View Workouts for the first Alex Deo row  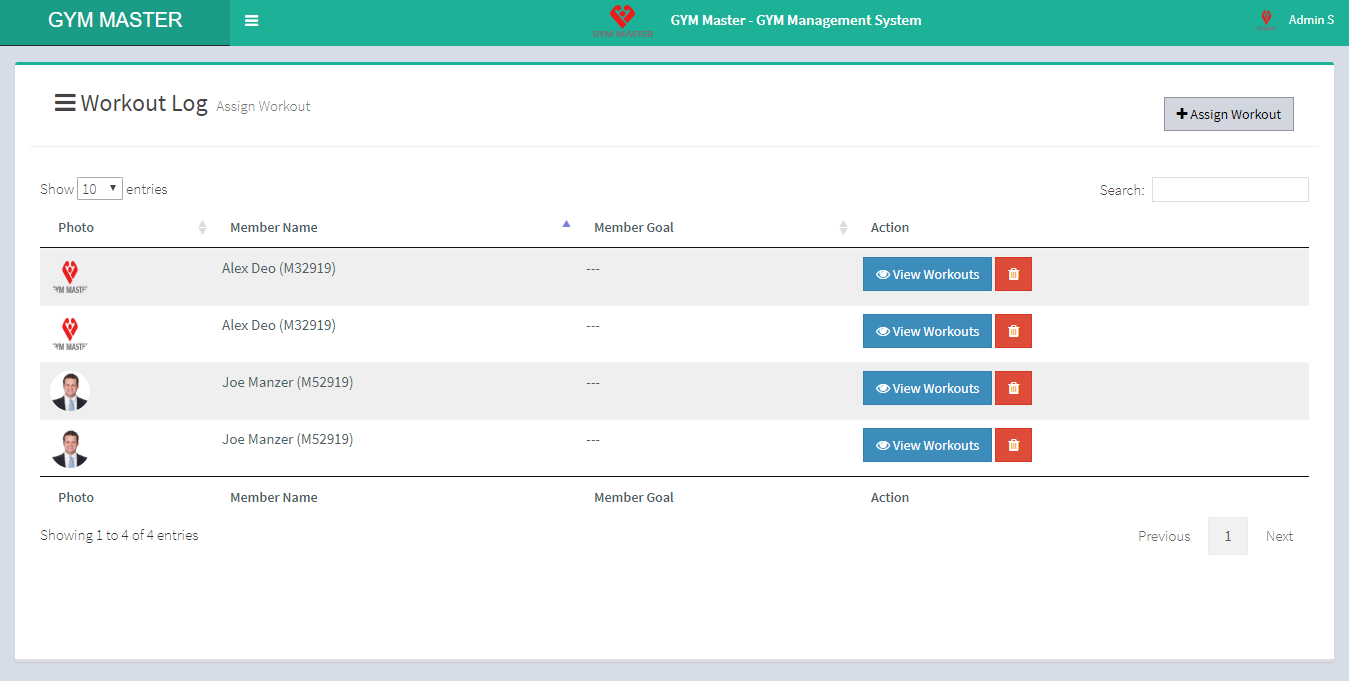tap(927, 274)
